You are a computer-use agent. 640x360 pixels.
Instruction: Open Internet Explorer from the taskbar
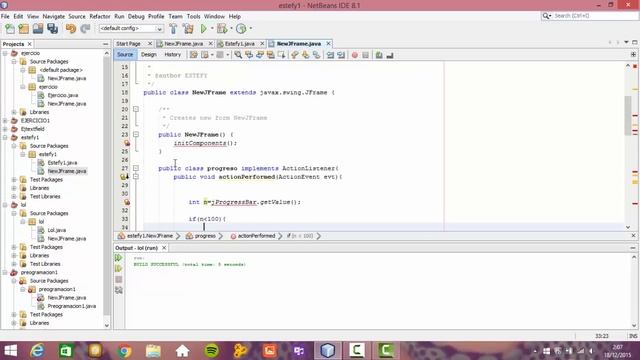click(x=37, y=351)
